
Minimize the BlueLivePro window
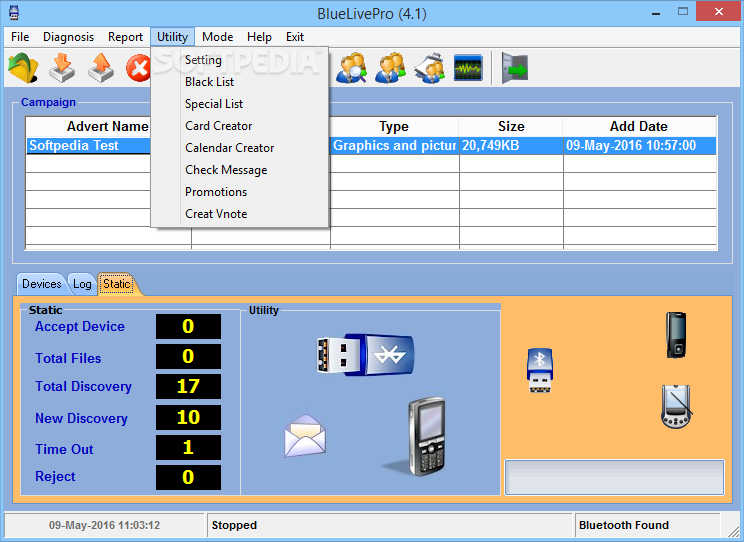point(656,13)
